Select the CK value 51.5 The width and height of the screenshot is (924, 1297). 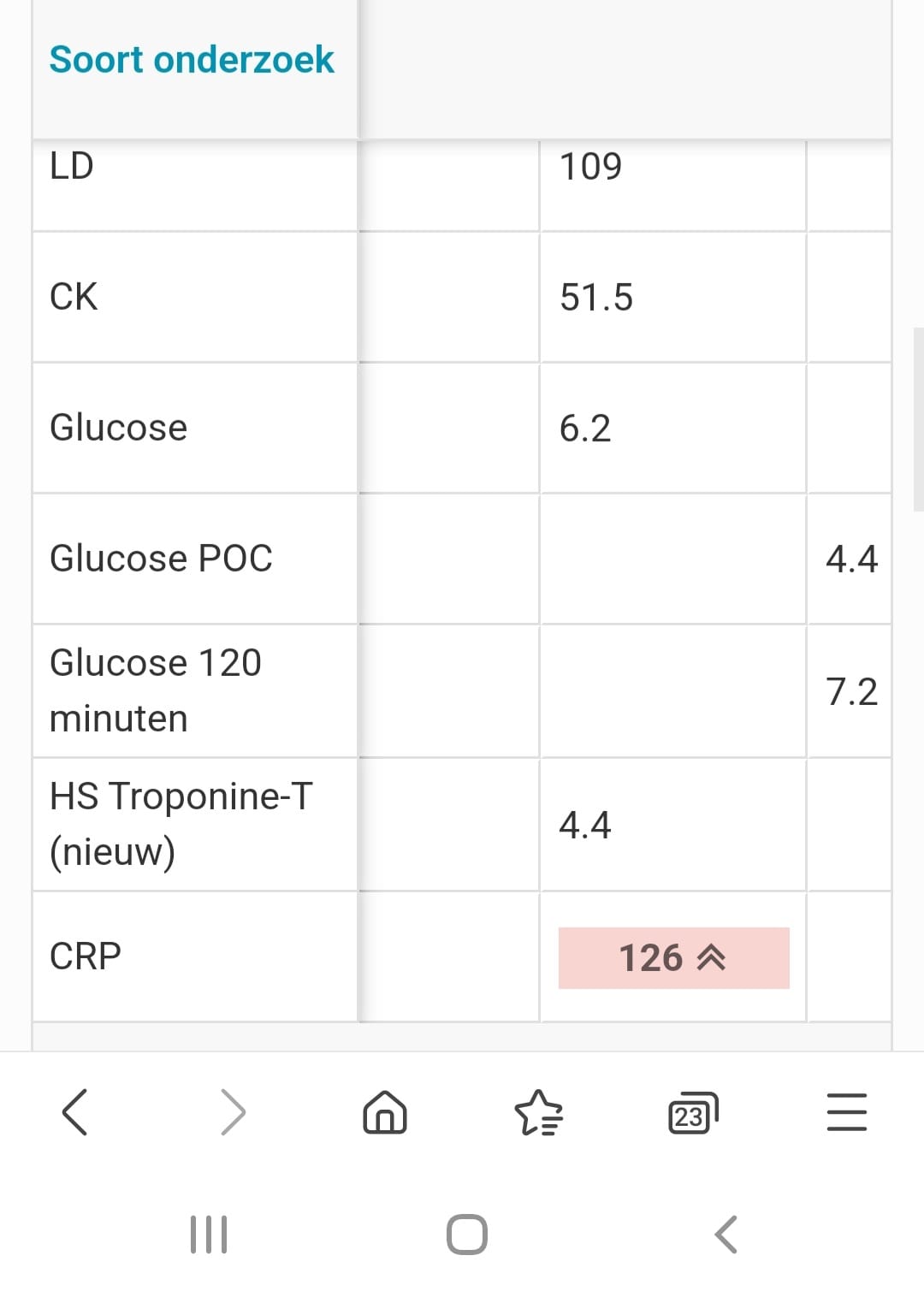coord(596,297)
